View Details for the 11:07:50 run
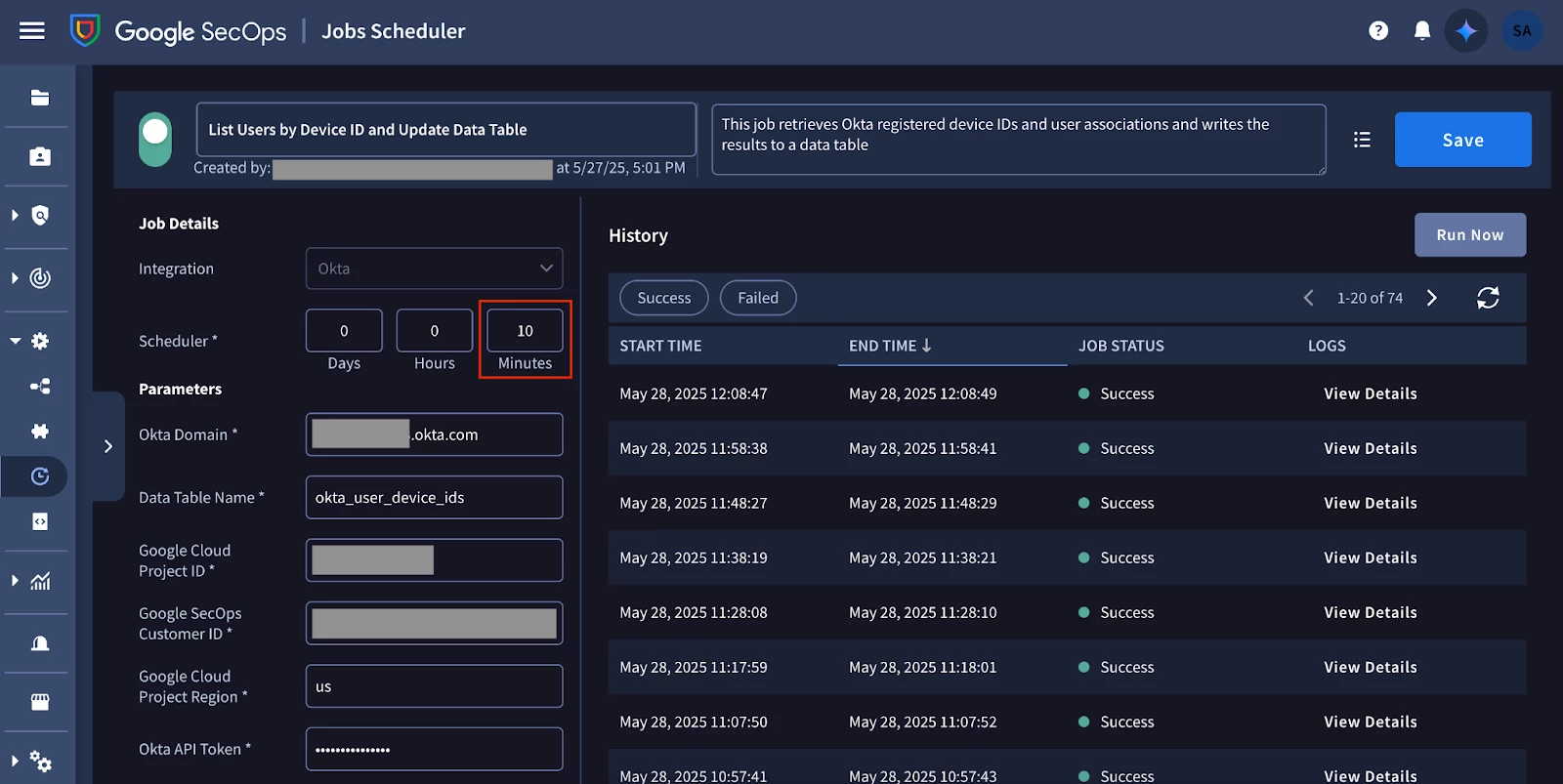The width and height of the screenshot is (1563, 784). [x=1371, y=722]
